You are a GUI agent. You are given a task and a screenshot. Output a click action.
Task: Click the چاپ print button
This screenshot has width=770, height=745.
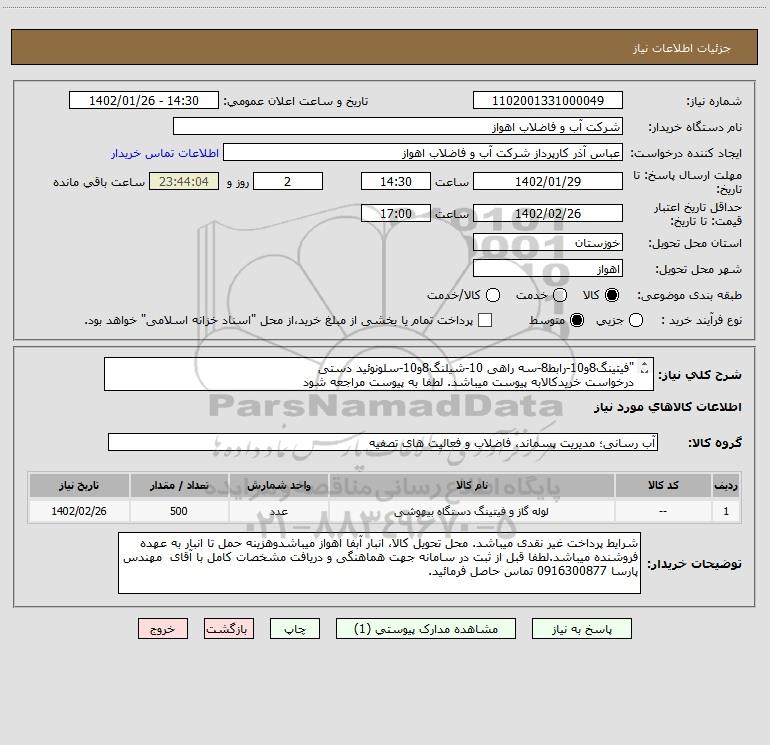(295, 629)
